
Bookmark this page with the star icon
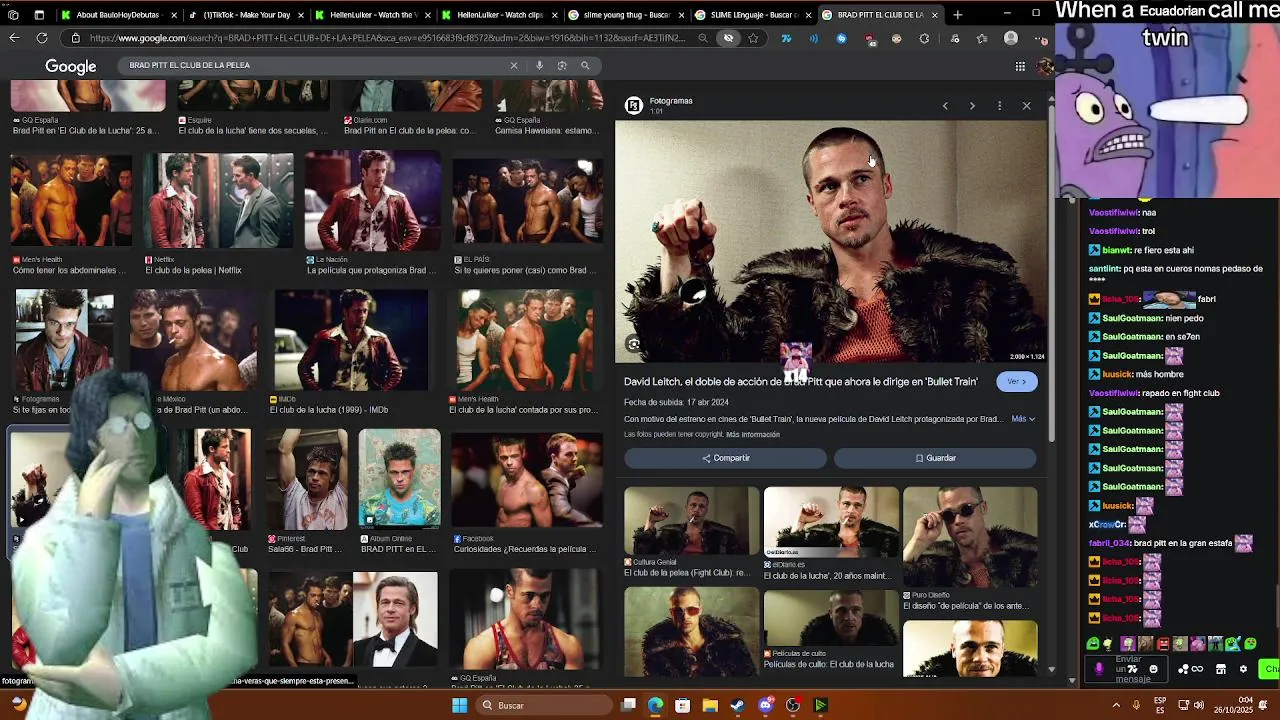pyautogui.click(x=753, y=38)
